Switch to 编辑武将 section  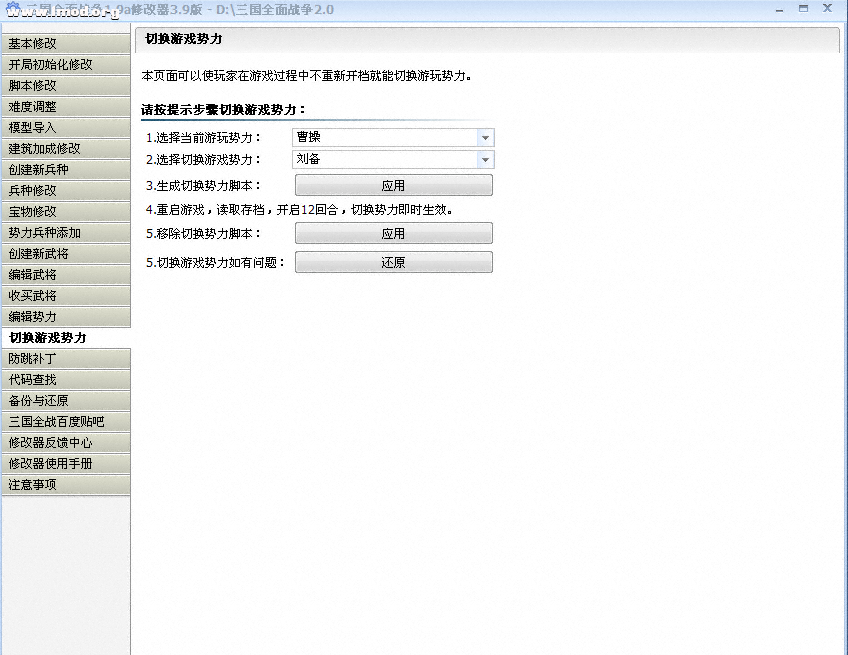click(65, 275)
